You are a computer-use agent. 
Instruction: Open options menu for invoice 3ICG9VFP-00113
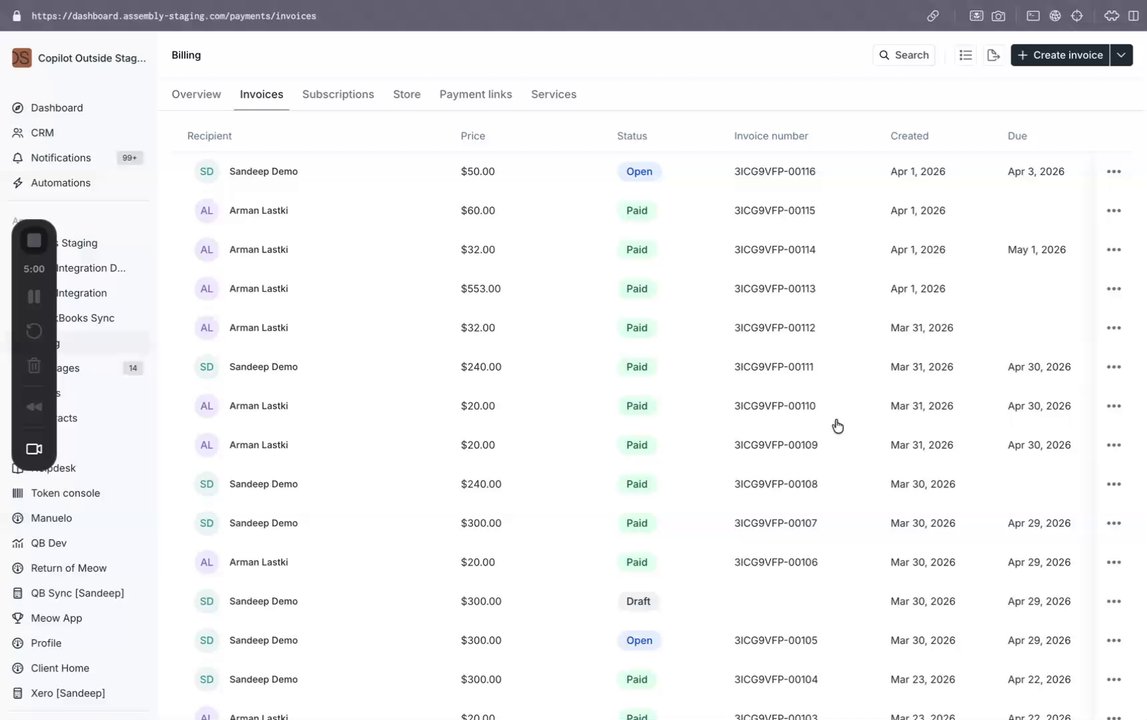click(x=1113, y=289)
